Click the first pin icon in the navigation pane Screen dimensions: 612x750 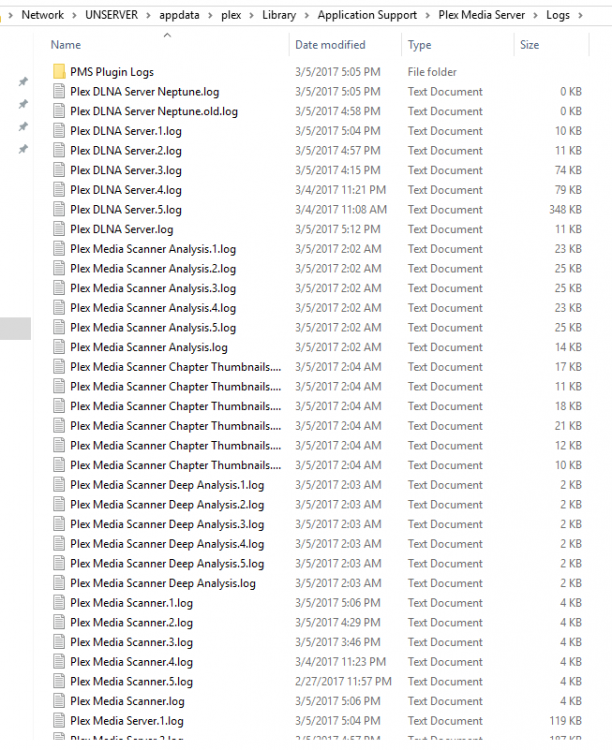[x=23, y=81]
